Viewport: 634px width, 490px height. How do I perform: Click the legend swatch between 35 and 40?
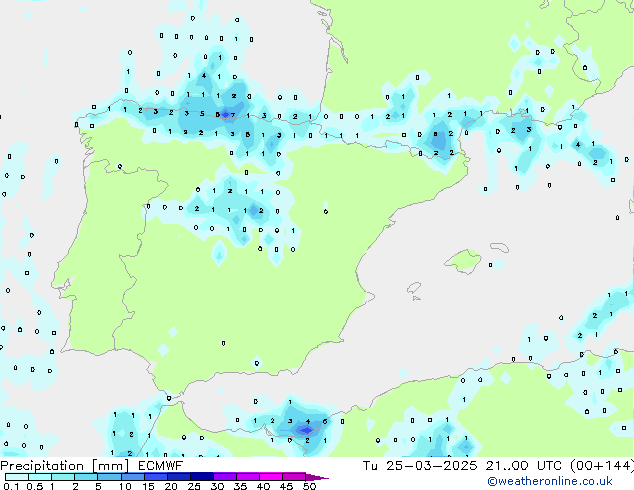248,477
